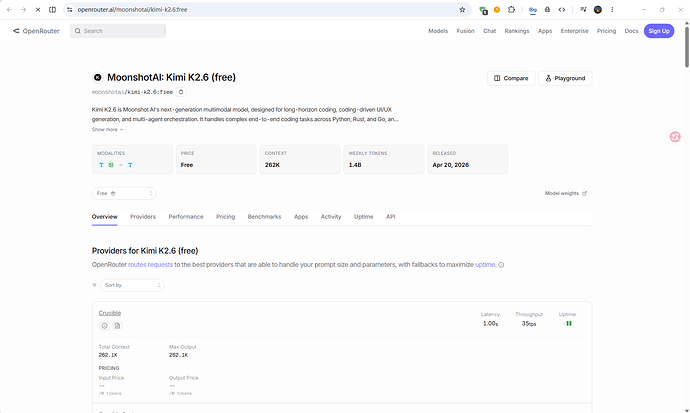Open the info icon beside uptime link
The height and width of the screenshot is (413, 690).
pos(501,265)
